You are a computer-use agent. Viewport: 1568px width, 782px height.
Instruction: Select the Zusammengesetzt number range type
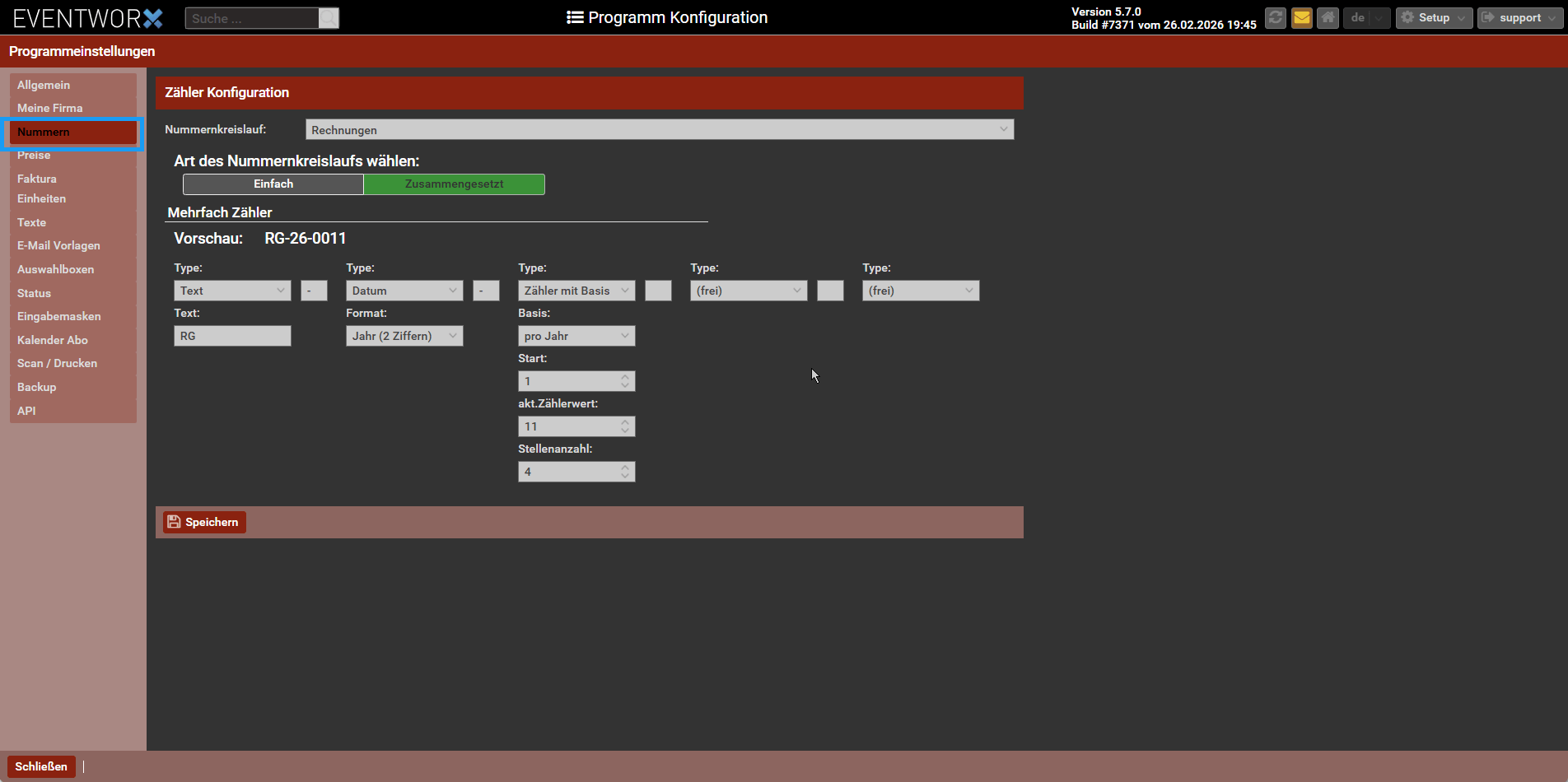[454, 184]
